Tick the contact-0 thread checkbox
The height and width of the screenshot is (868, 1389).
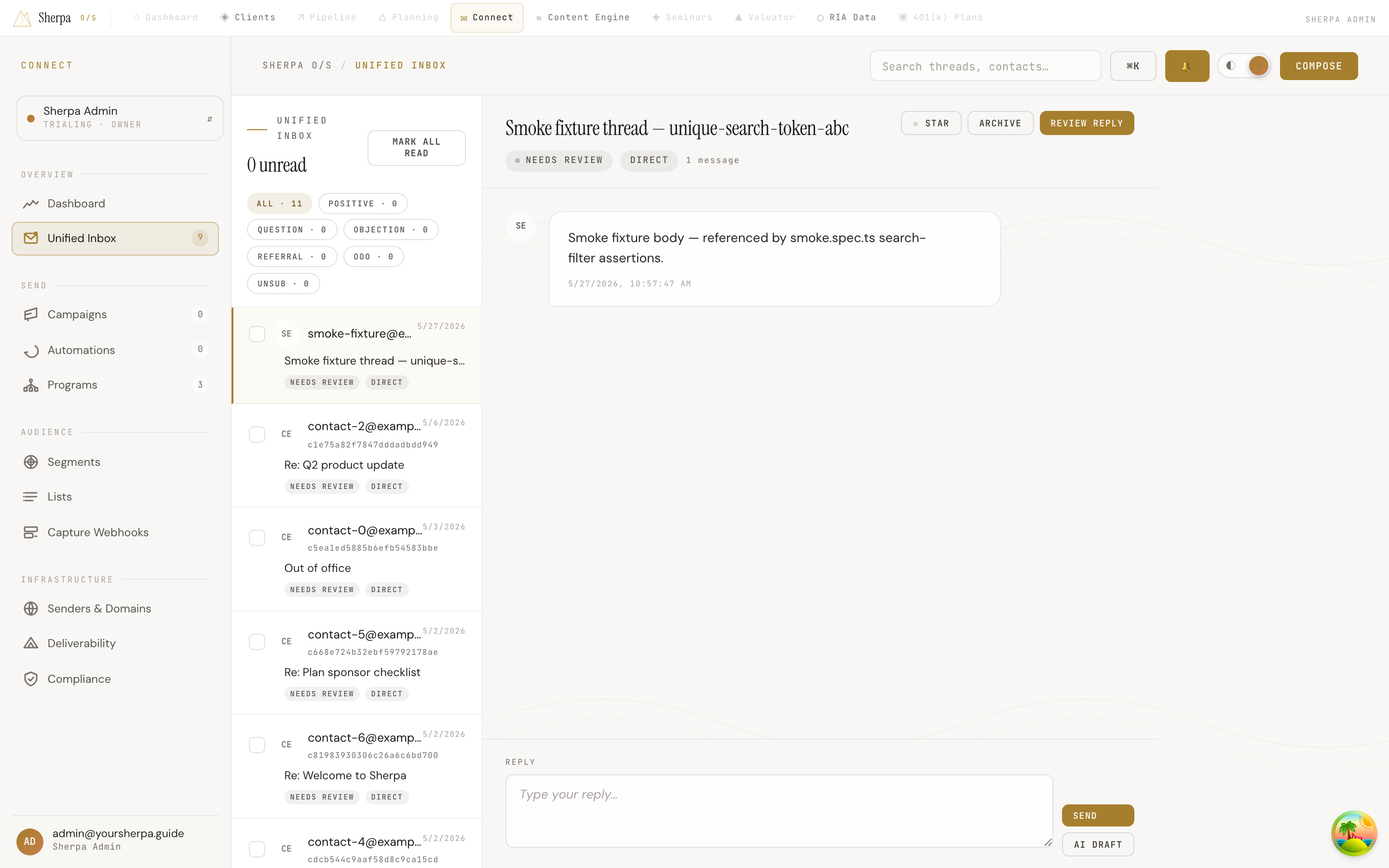(x=257, y=537)
